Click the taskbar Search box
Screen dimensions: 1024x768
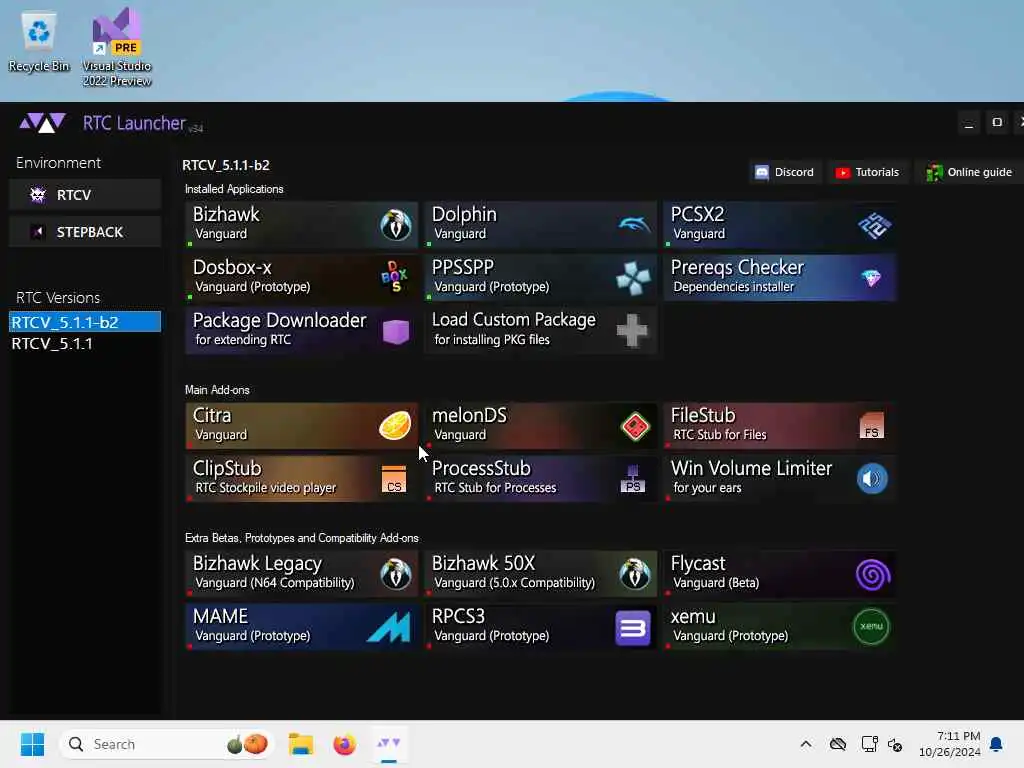pyautogui.click(x=167, y=744)
